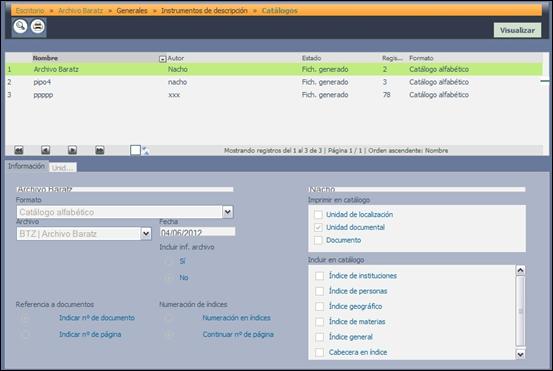The width and height of the screenshot is (553, 371).
Task: Click the catalog name field Archivo Baratz
Action: [125, 189]
